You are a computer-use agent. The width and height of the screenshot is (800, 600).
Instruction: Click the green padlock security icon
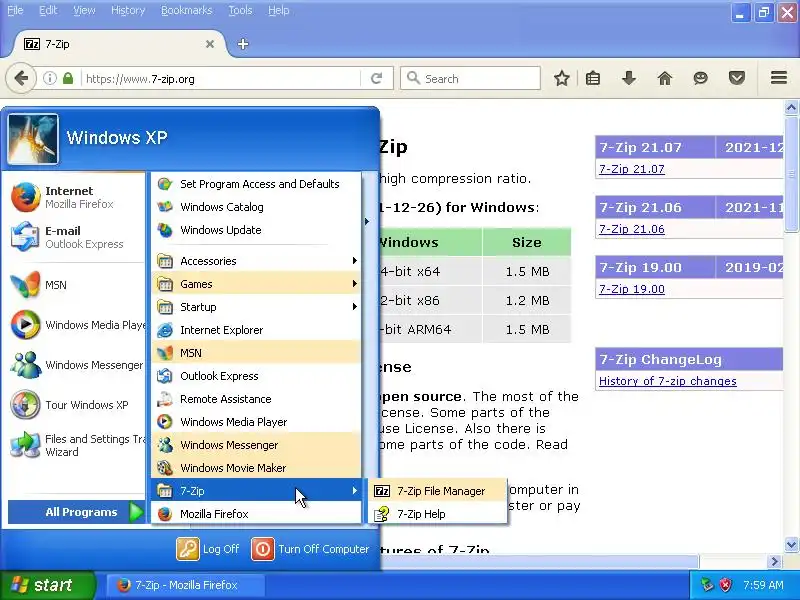pyautogui.click(x=68, y=79)
